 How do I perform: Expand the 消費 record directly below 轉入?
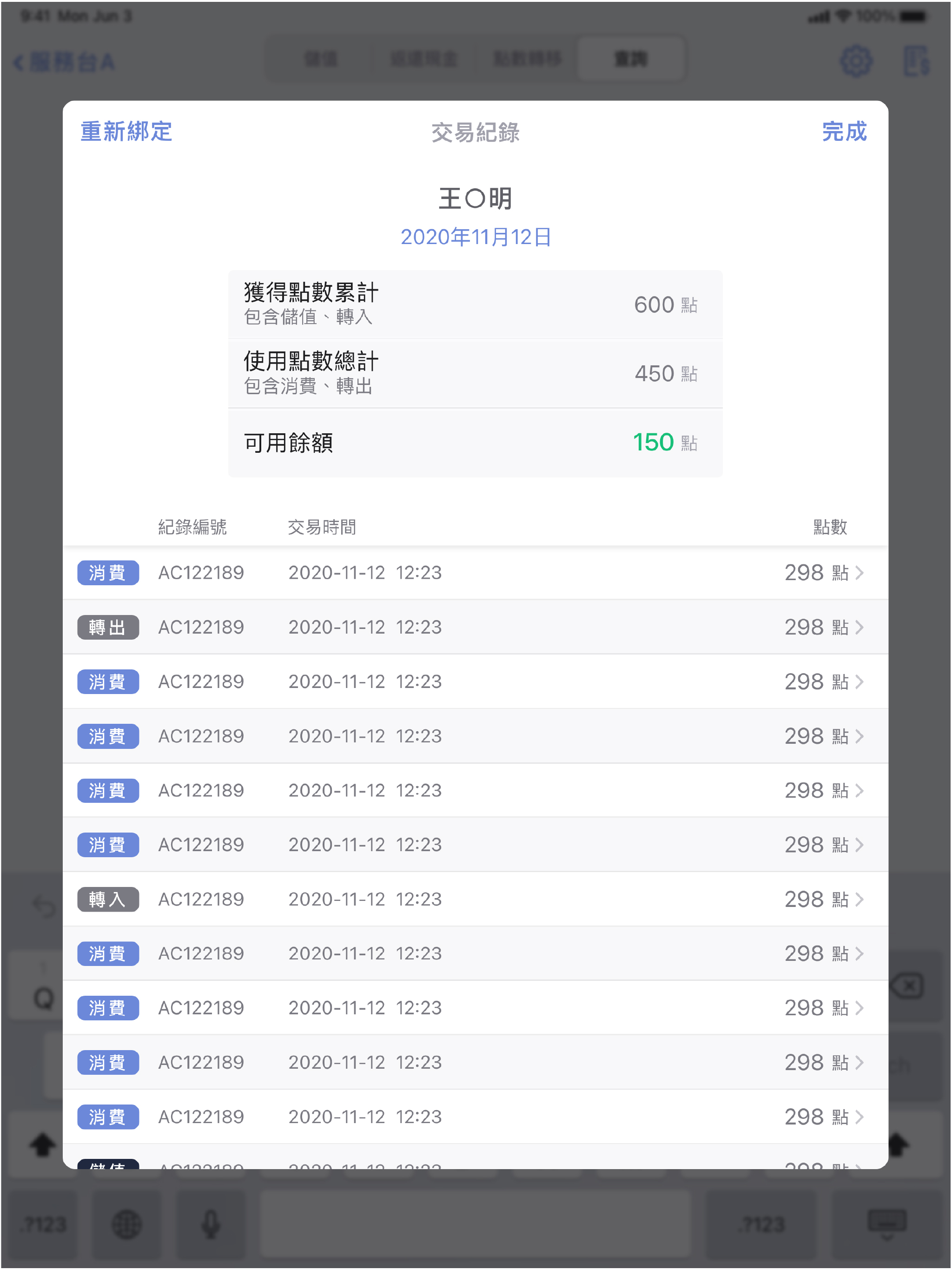click(x=859, y=953)
